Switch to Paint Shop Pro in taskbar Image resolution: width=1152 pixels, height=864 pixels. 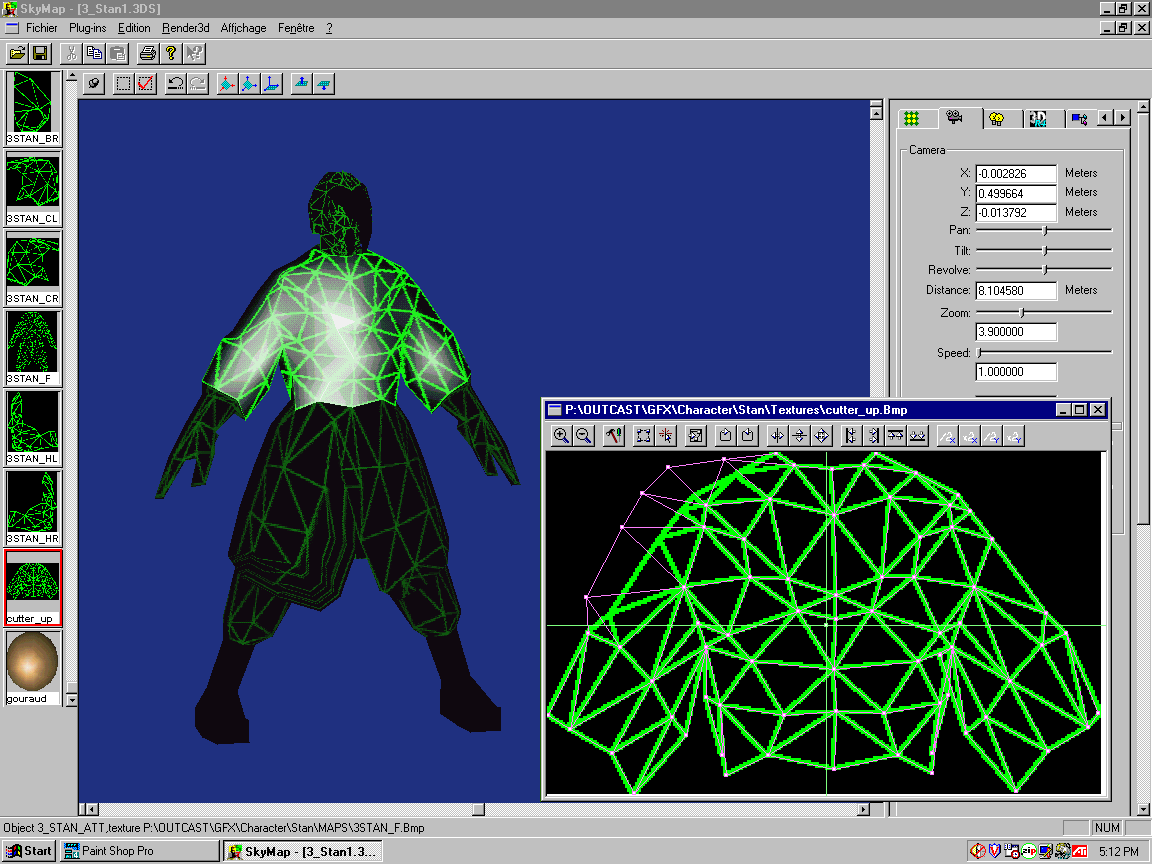pos(138,851)
